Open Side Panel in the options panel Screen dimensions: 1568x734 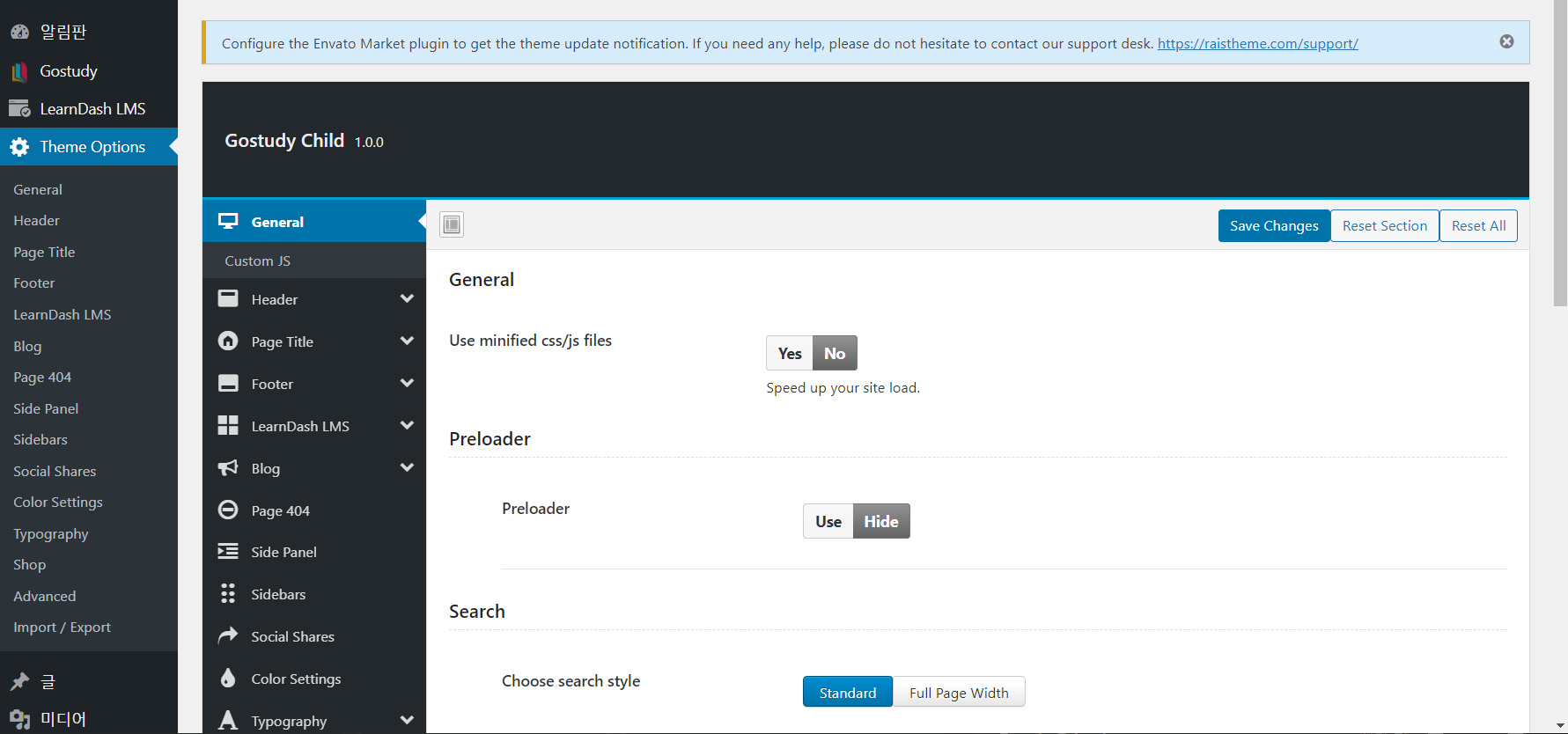pos(314,552)
